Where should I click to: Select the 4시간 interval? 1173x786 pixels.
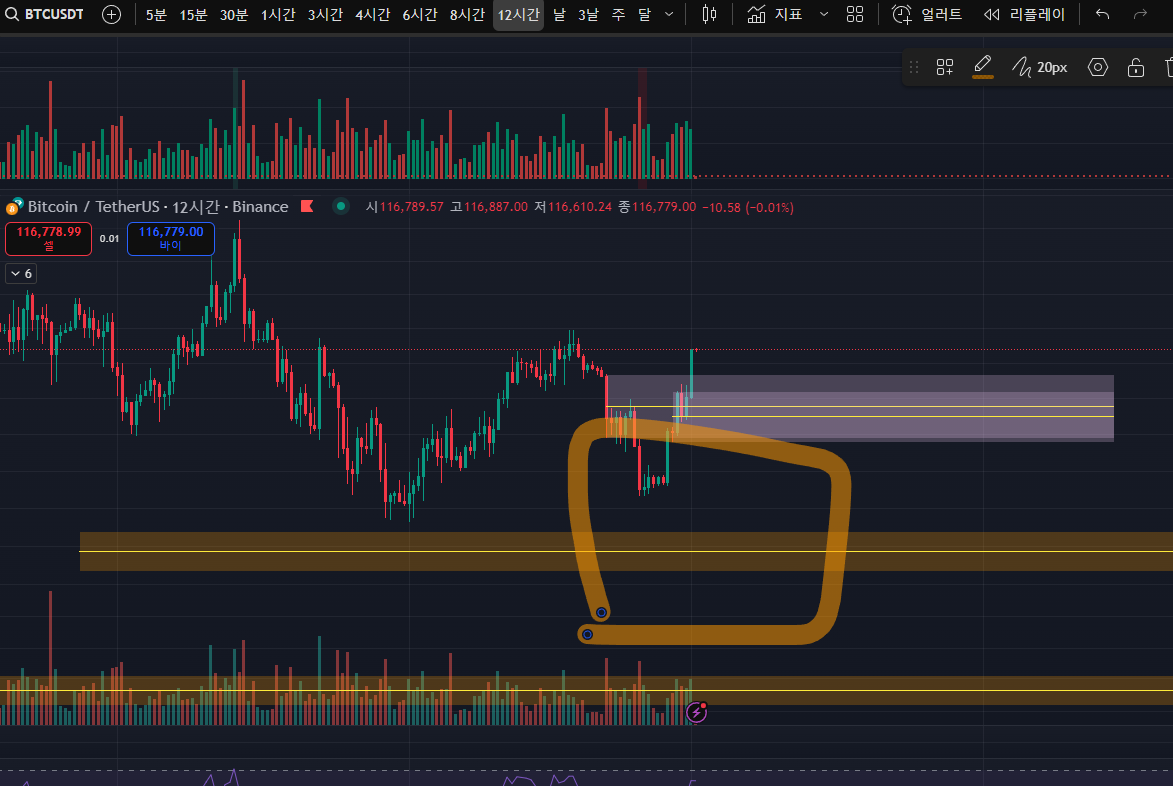[372, 14]
